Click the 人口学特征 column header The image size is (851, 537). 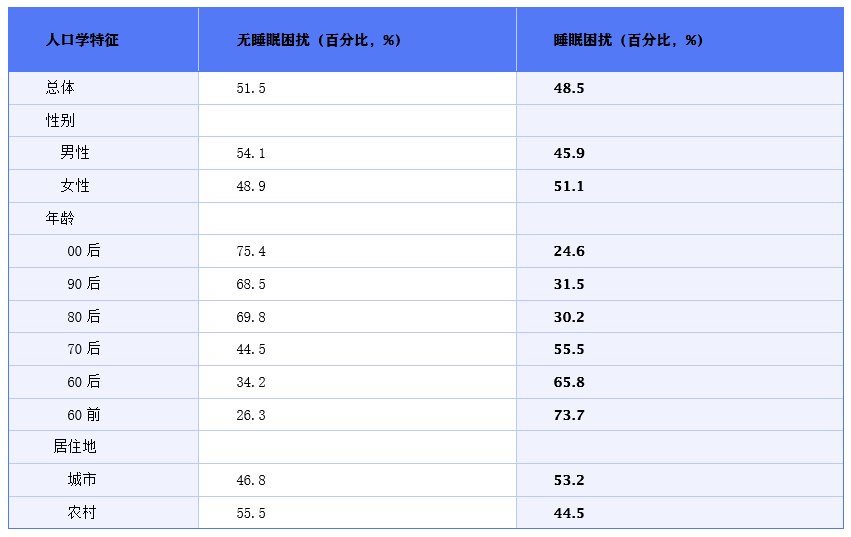pyautogui.click(x=82, y=40)
